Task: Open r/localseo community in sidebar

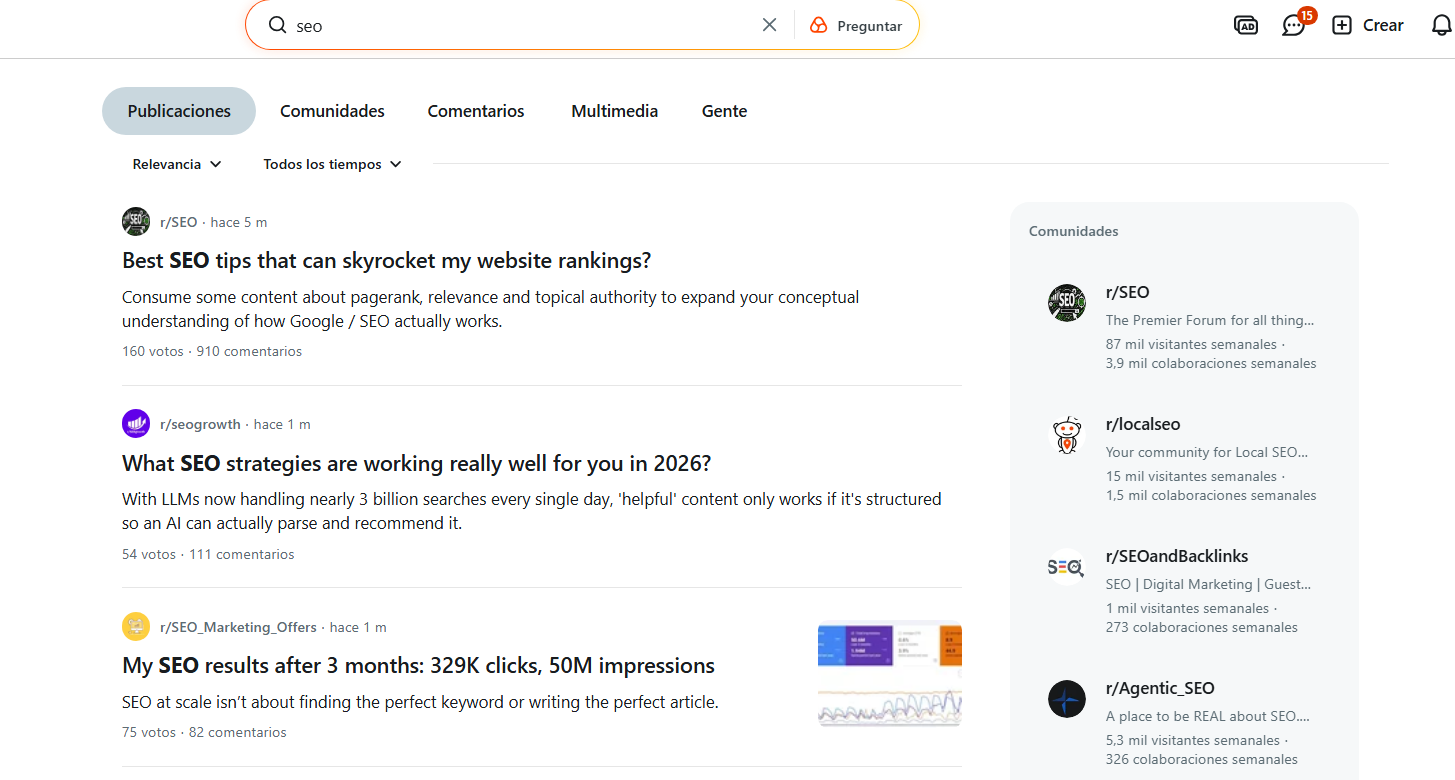Action: coord(1143,424)
